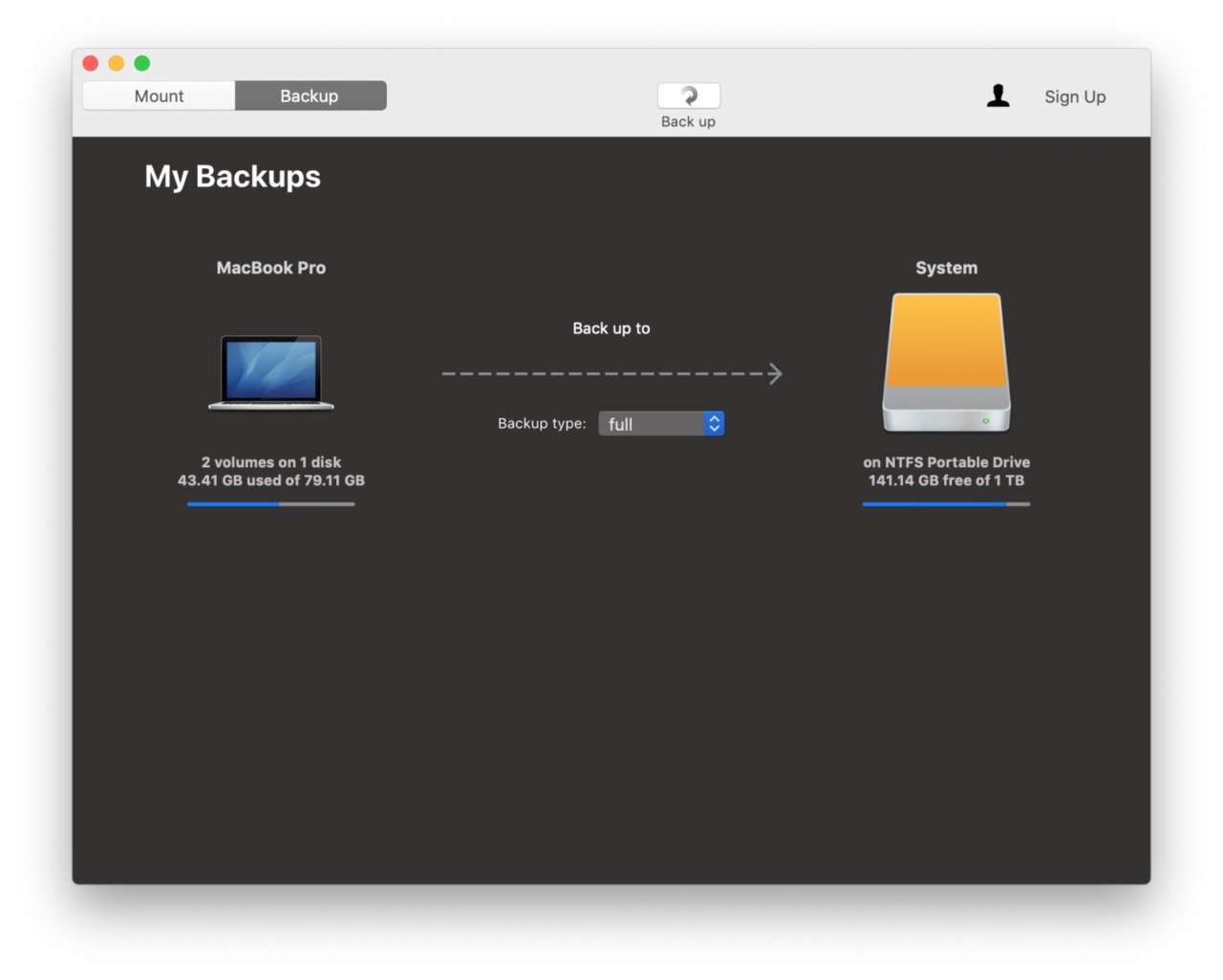The image size is (1223, 980).
Task: Click the user account silhouette icon
Action: click(998, 96)
